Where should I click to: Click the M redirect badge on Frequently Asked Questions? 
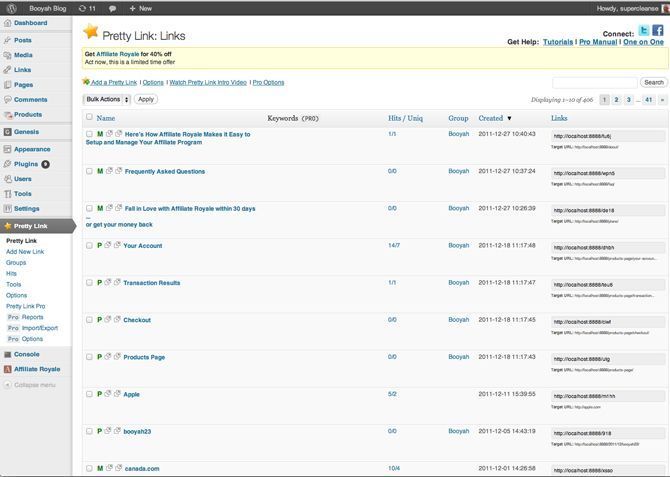pyautogui.click(x=100, y=171)
